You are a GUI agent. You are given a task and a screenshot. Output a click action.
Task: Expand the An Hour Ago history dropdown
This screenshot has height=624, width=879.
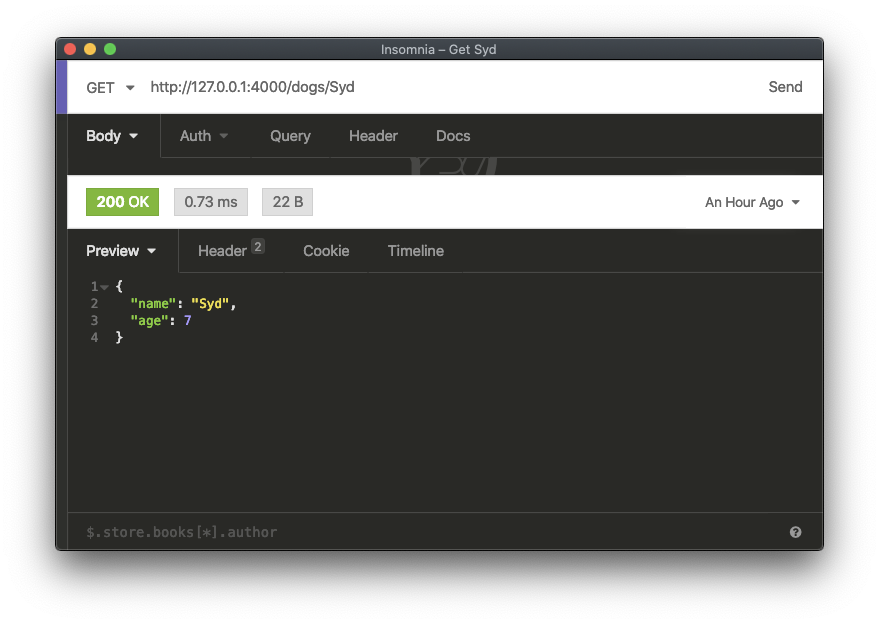tap(752, 202)
